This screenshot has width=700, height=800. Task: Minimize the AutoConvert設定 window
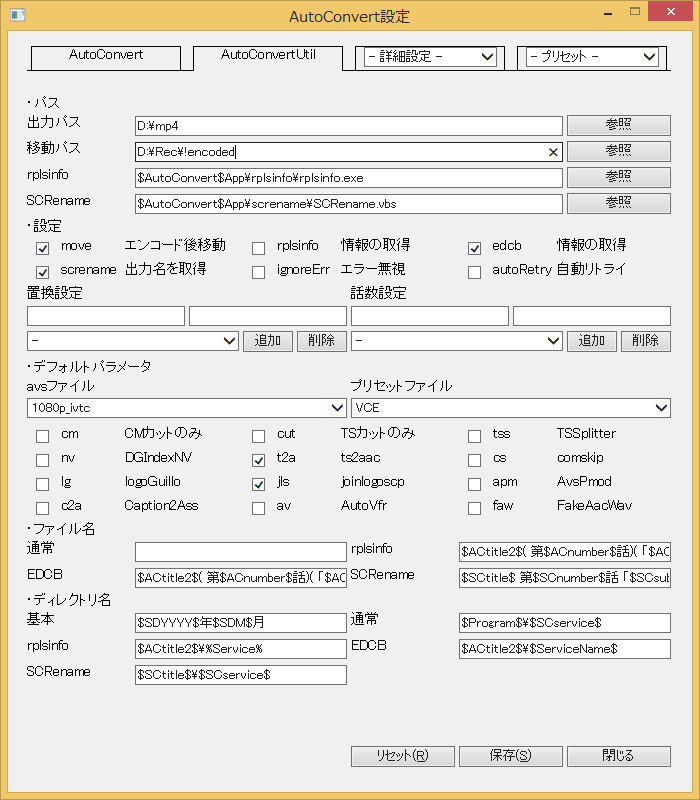[608, 12]
